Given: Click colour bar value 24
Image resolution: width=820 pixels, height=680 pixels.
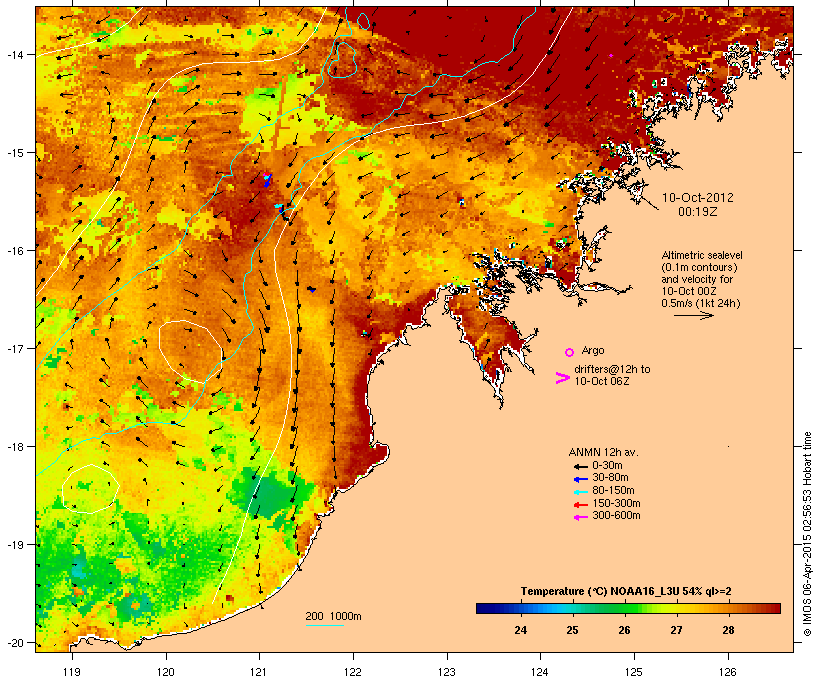Looking at the screenshot, I should [x=520, y=630].
